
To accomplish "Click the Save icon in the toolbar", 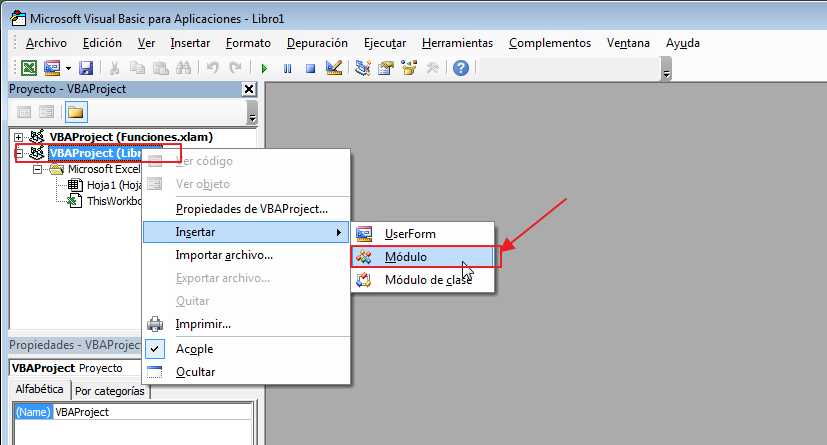I will (86, 68).
